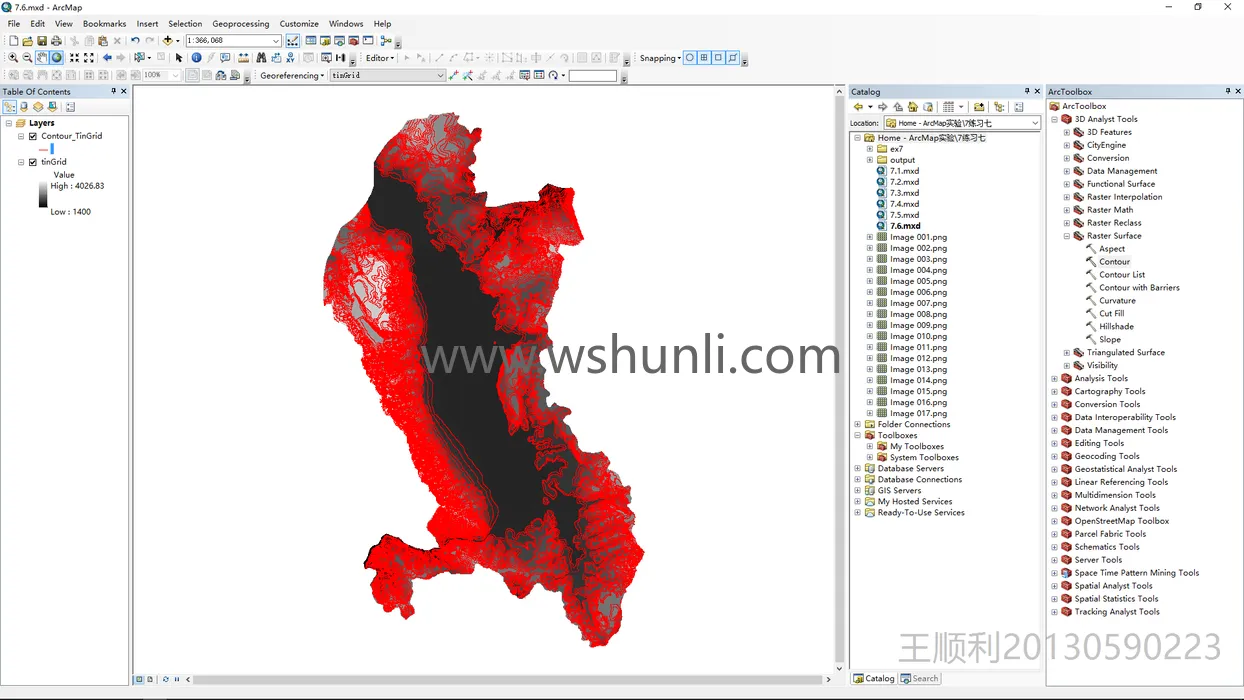Undo the last action

[x=135, y=41]
